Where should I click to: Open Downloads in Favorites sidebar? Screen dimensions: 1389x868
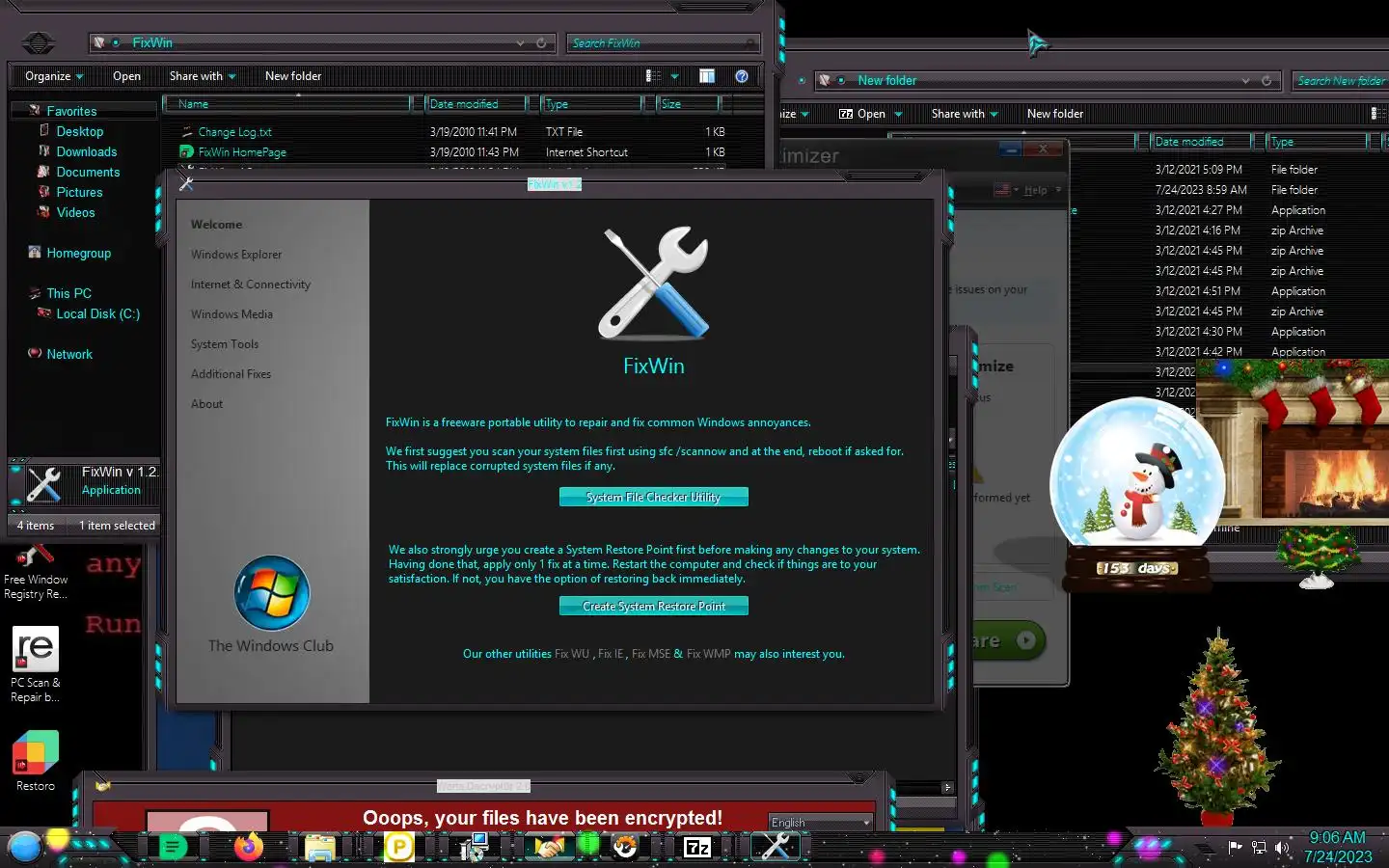point(86,151)
